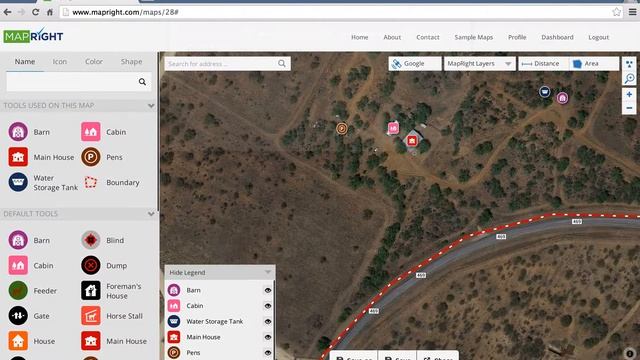Toggle Barn visibility in legend

[268, 290]
